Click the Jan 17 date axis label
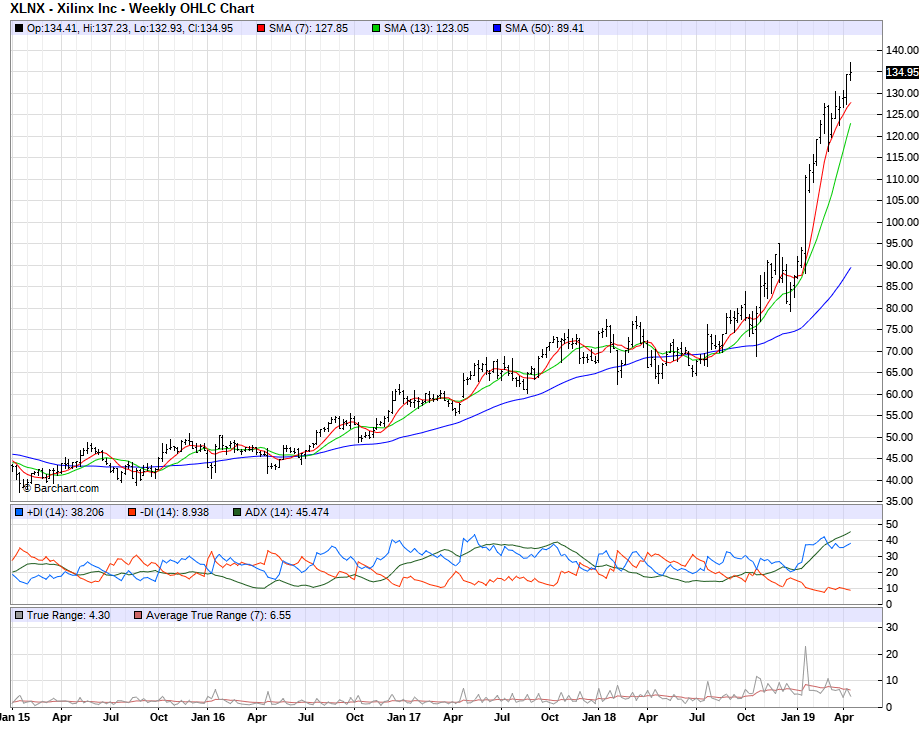The height and width of the screenshot is (748, 924). (404, 717)
